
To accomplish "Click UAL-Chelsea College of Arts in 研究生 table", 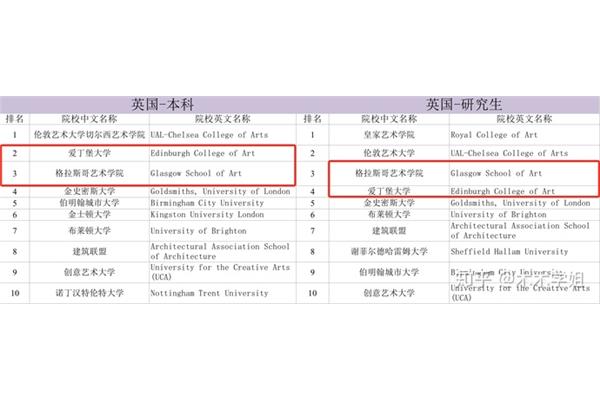I will (x=509, y=153).
